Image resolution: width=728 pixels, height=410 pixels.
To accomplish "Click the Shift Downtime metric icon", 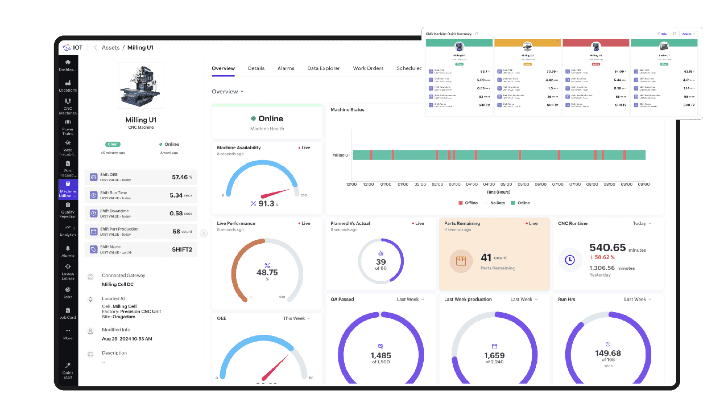I will click(x=94, y=213).
